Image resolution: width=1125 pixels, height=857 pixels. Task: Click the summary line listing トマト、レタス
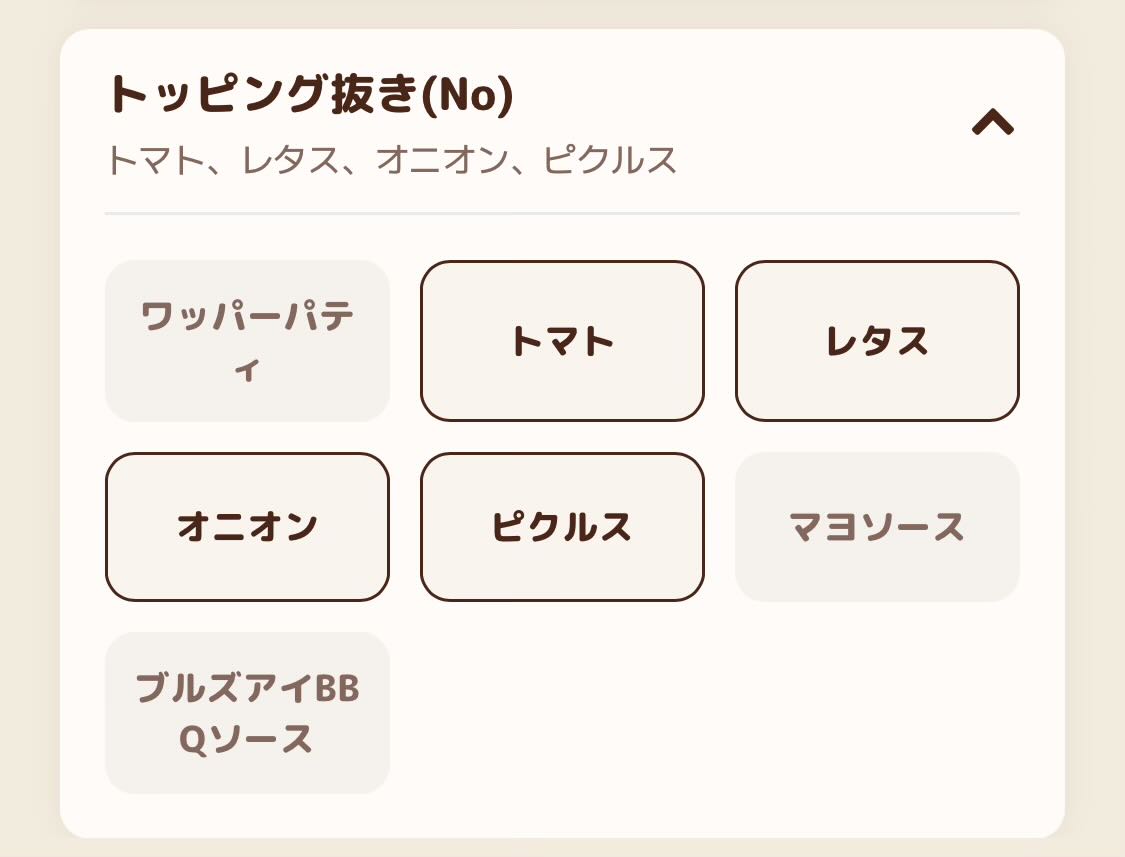391,160
